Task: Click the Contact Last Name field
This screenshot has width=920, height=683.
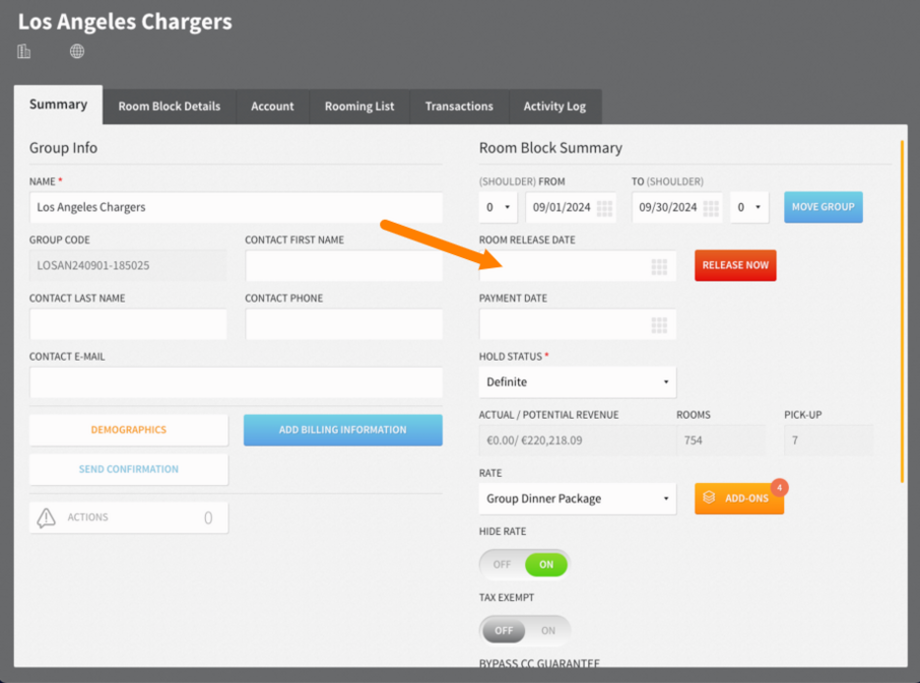Action: (x=128, y=324)
